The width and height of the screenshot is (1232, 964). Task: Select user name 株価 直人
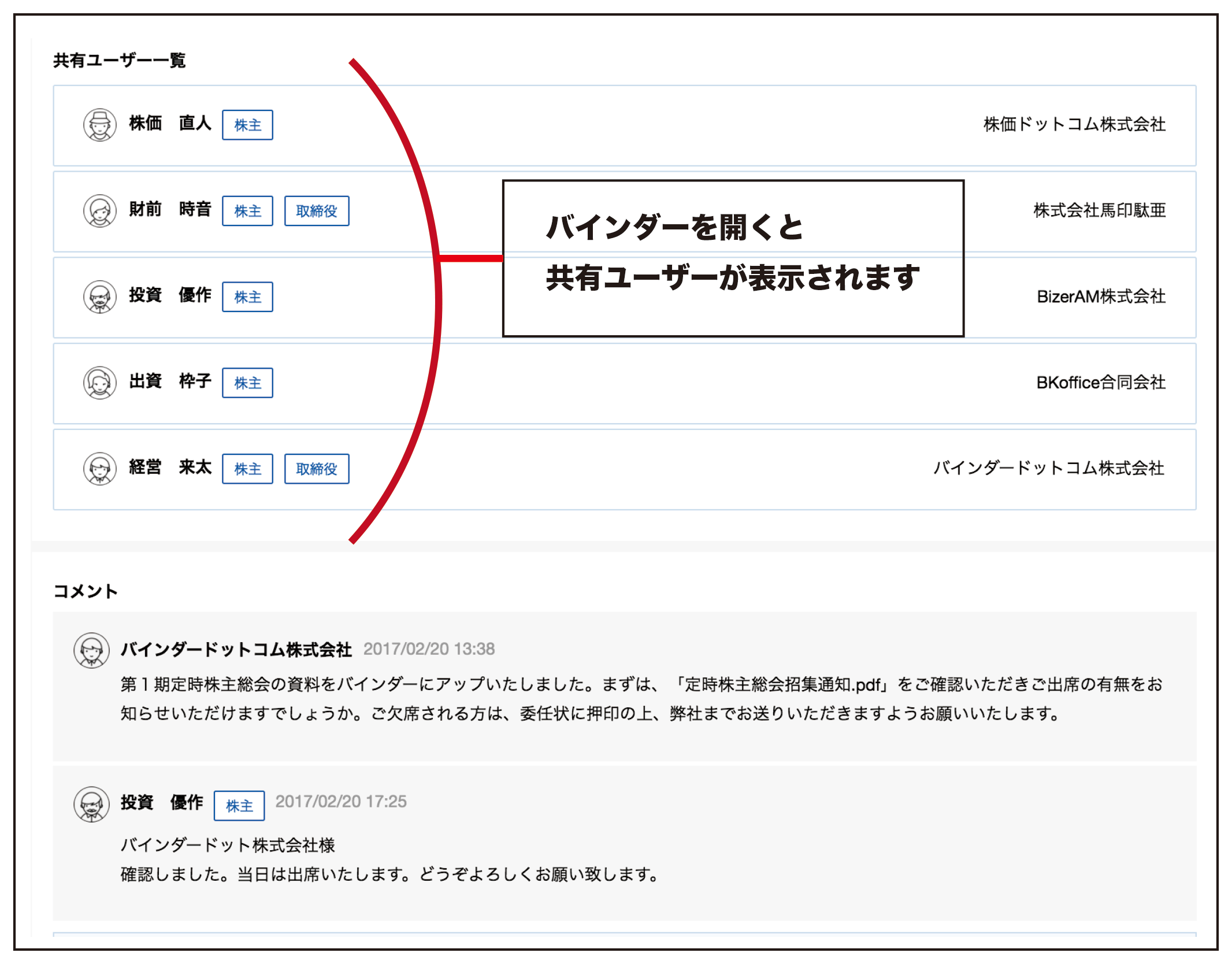[170, 123]
